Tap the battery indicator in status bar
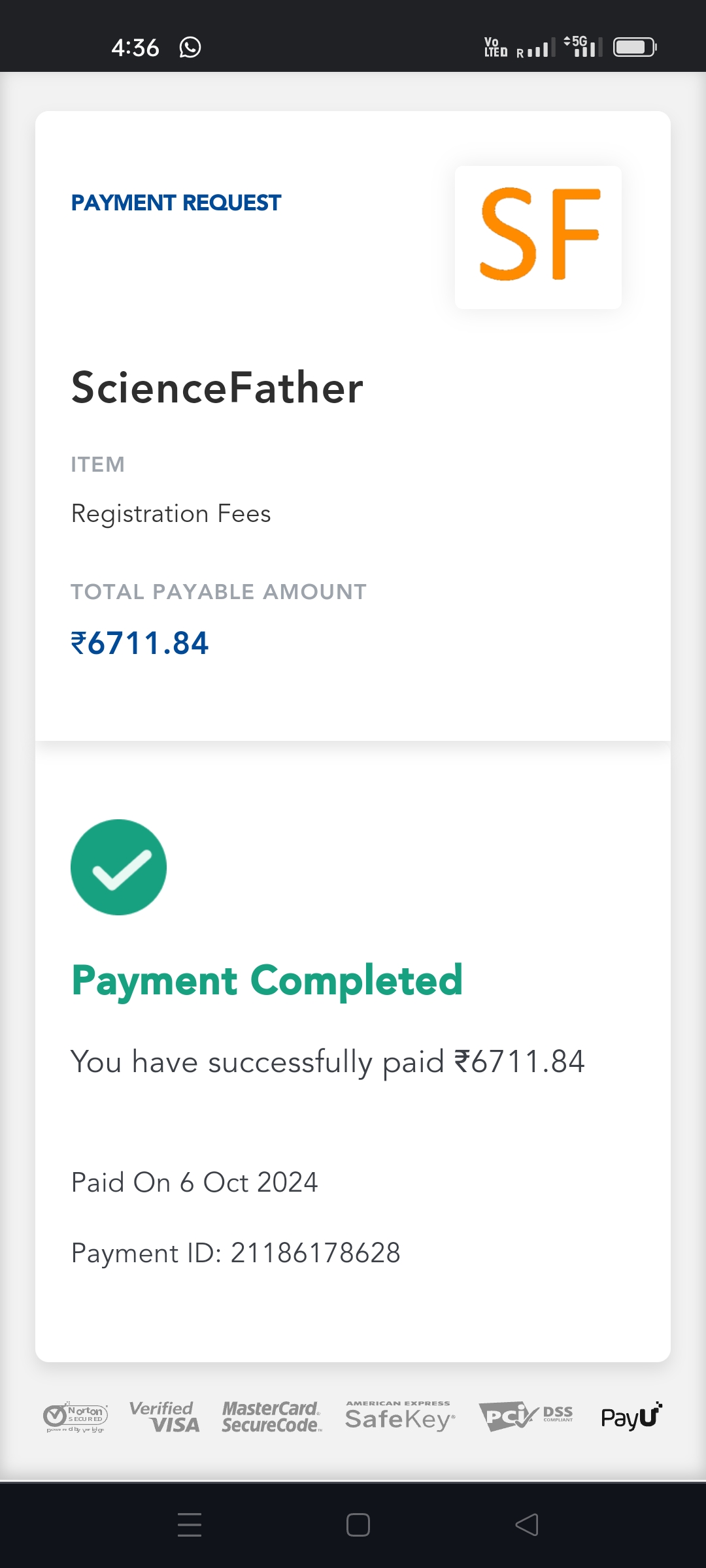The image size is (706, 1568). (x=634, y=47)
